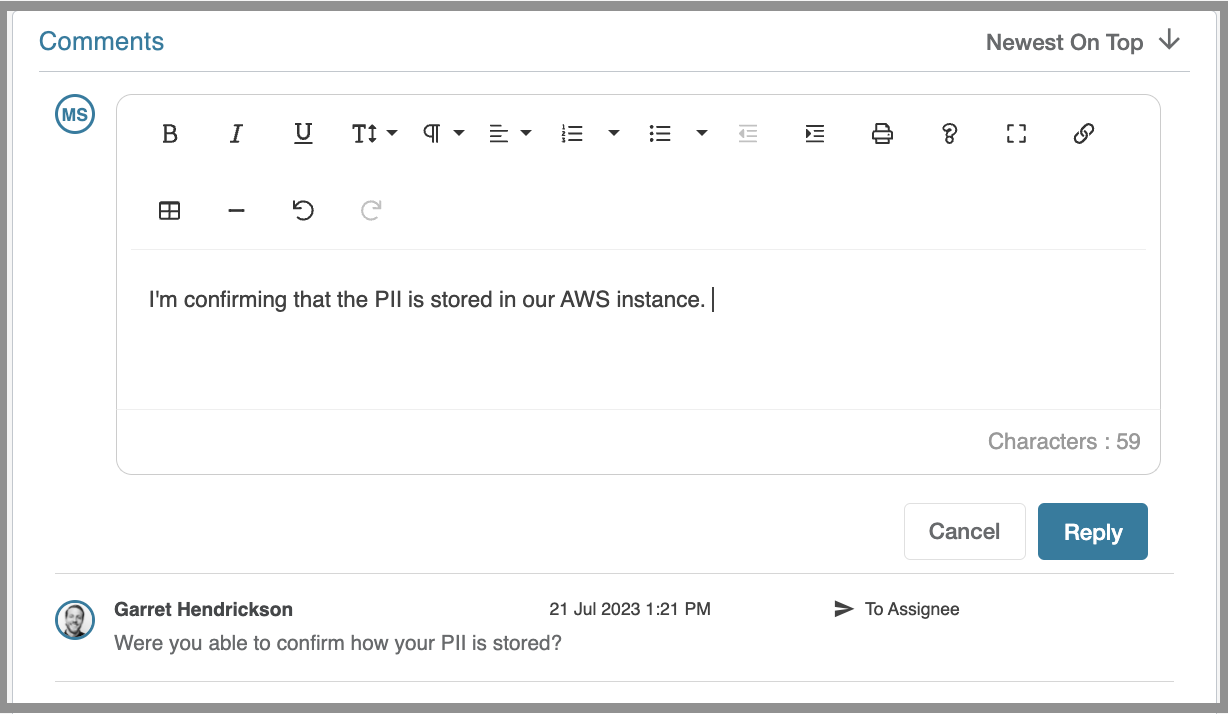
Task: Toggle an ordered list
Action: click(x=571, y=133)
